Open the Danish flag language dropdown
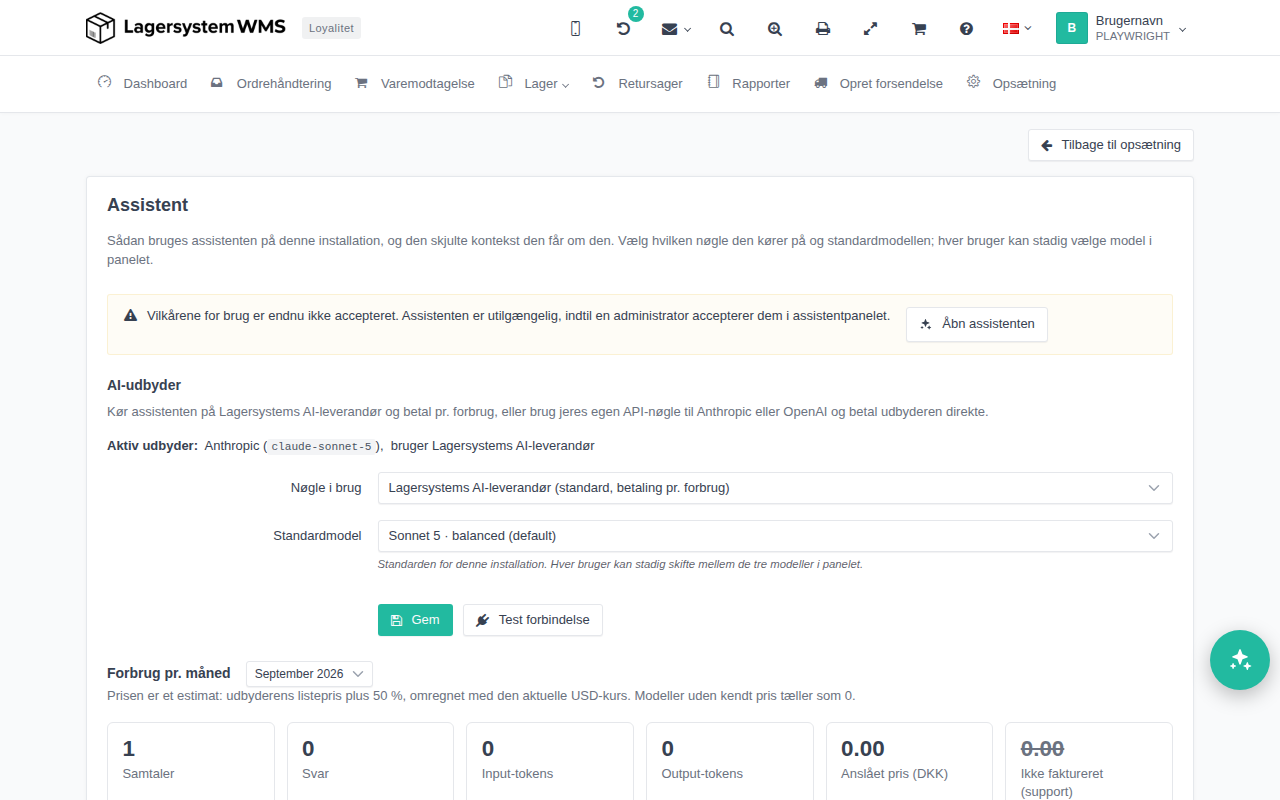The width and height of the screenshot is (1280, 800). click(1017, 29)
